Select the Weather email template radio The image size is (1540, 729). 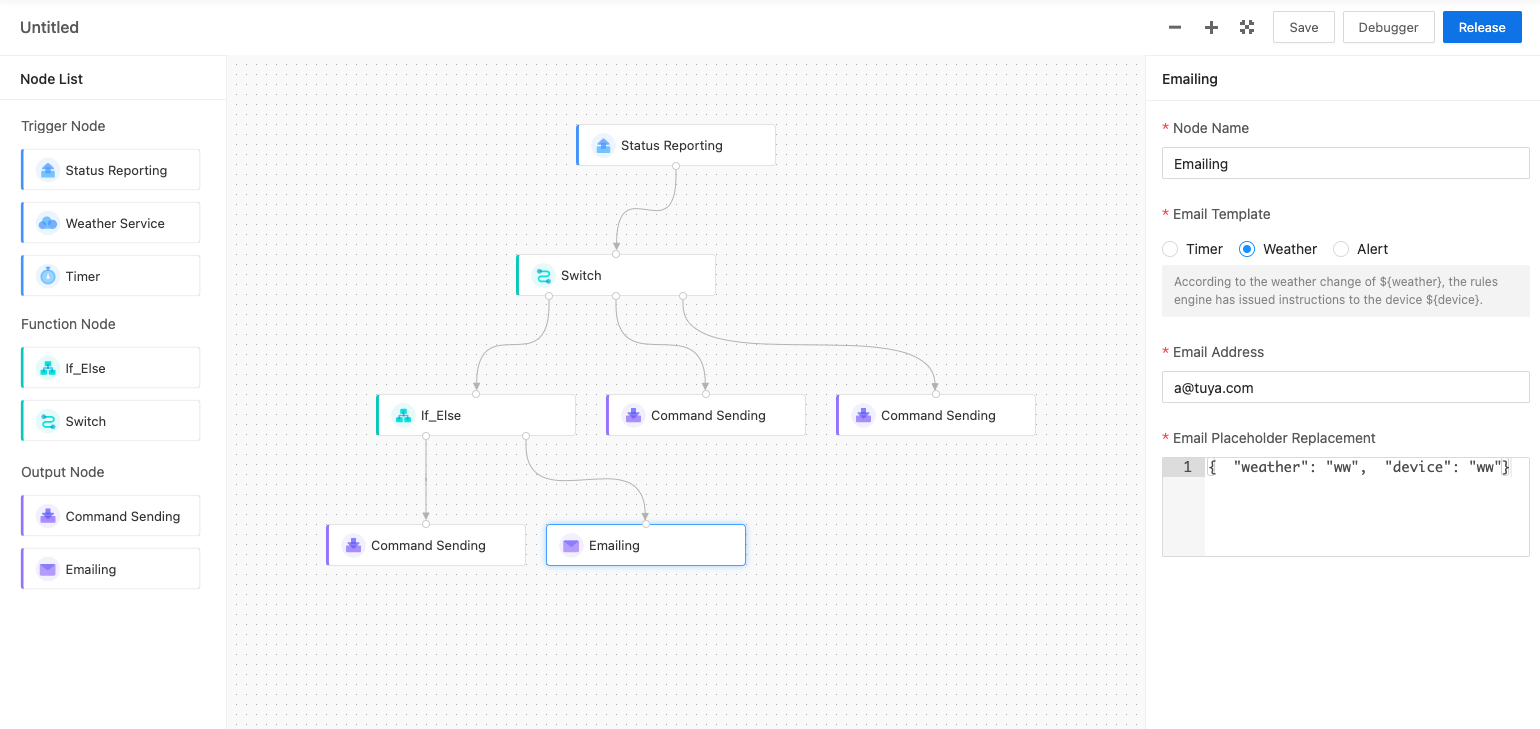[x=1246, y=249]
